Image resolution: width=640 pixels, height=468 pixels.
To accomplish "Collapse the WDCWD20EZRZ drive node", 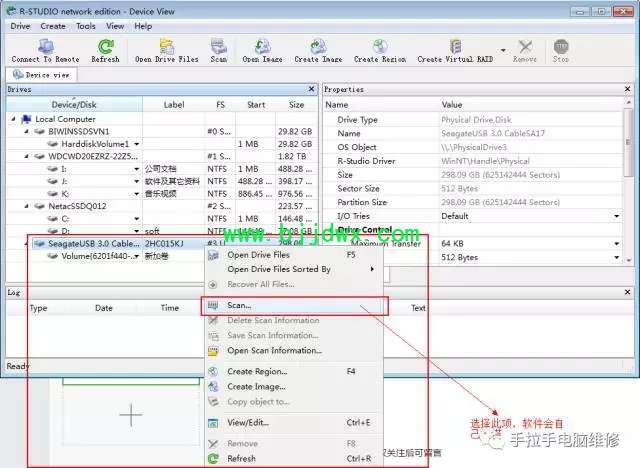I will [x=27, y=156].
